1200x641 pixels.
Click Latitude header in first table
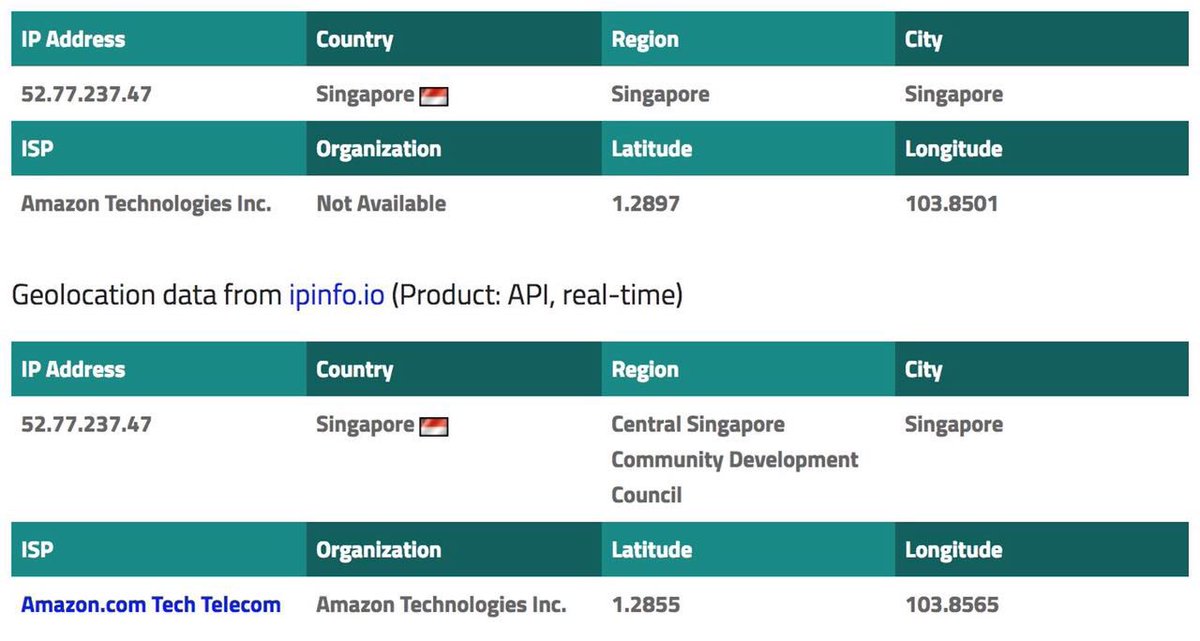[x=748, y=149]
